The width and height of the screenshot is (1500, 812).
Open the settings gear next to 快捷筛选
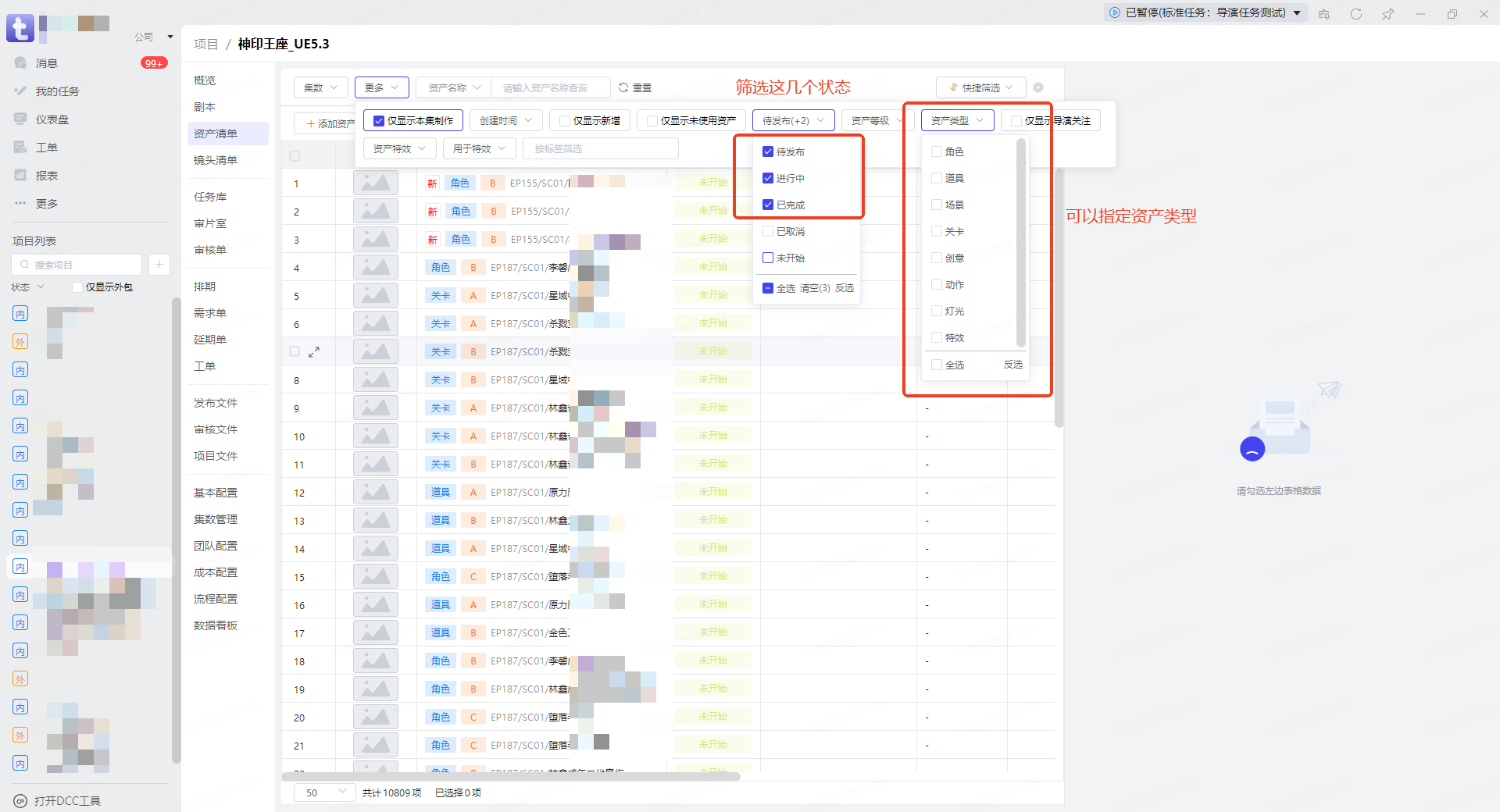(1038, 87)
